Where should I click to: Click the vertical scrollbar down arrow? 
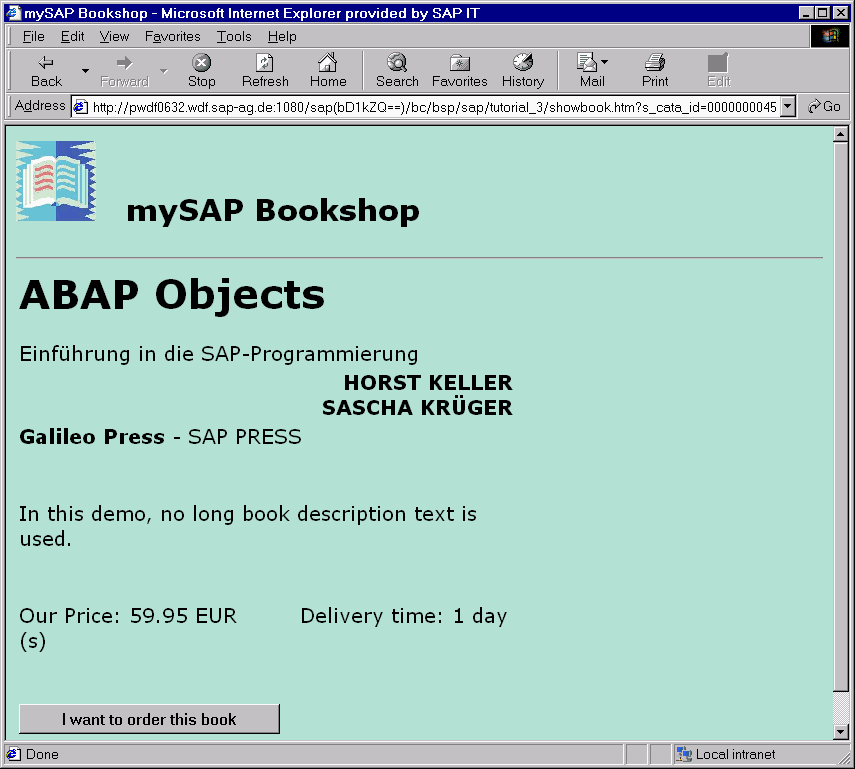coord(841,732)
